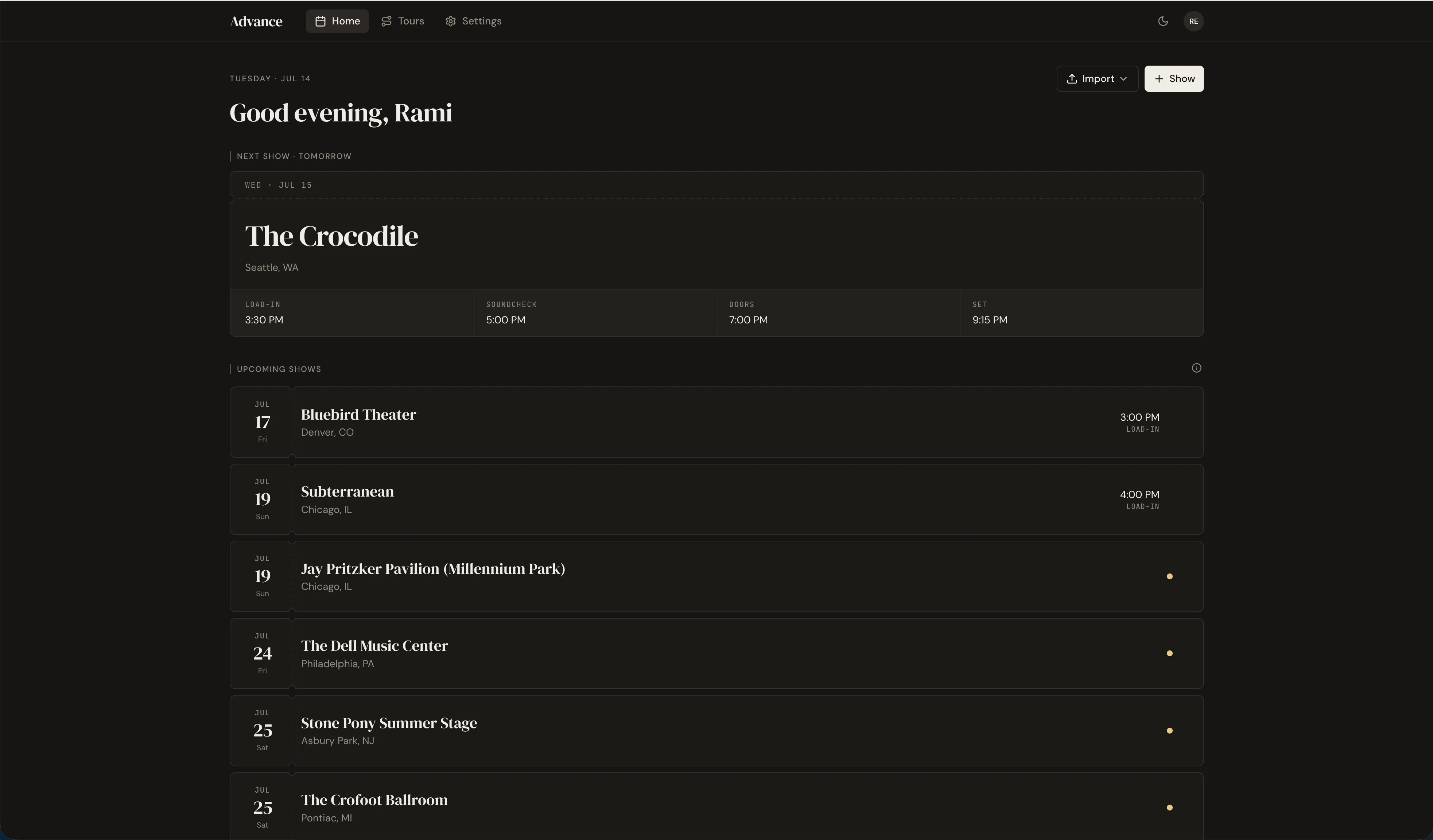Click the Jul 24 Fri date stub
Screen dimensions: 1433x840
pyautogui.click(x=261, y=653)
